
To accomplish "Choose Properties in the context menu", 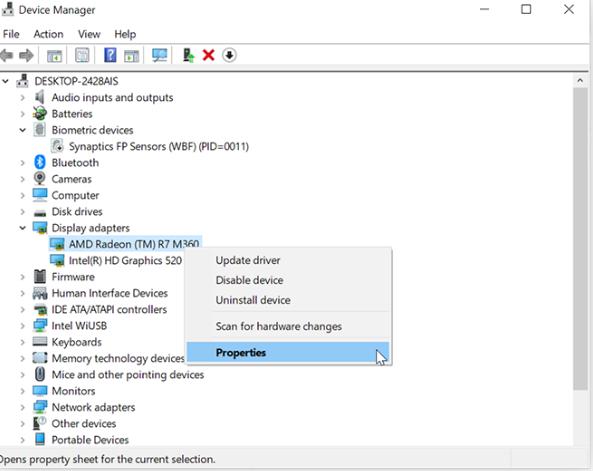I will 288,352.
